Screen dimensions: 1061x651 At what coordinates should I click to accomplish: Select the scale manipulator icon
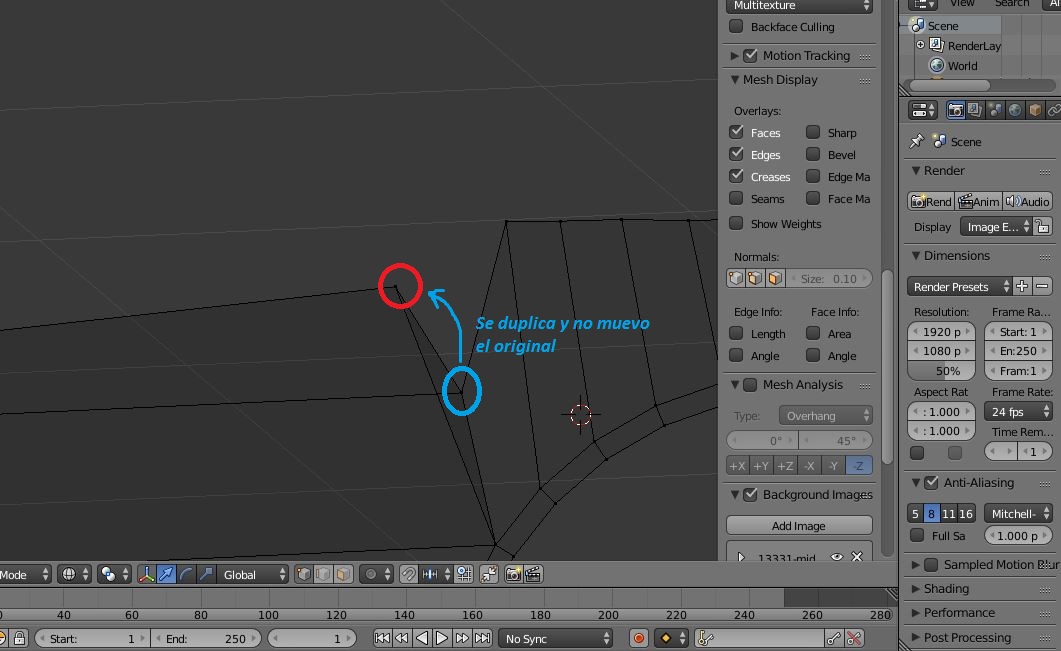[206, 575]
